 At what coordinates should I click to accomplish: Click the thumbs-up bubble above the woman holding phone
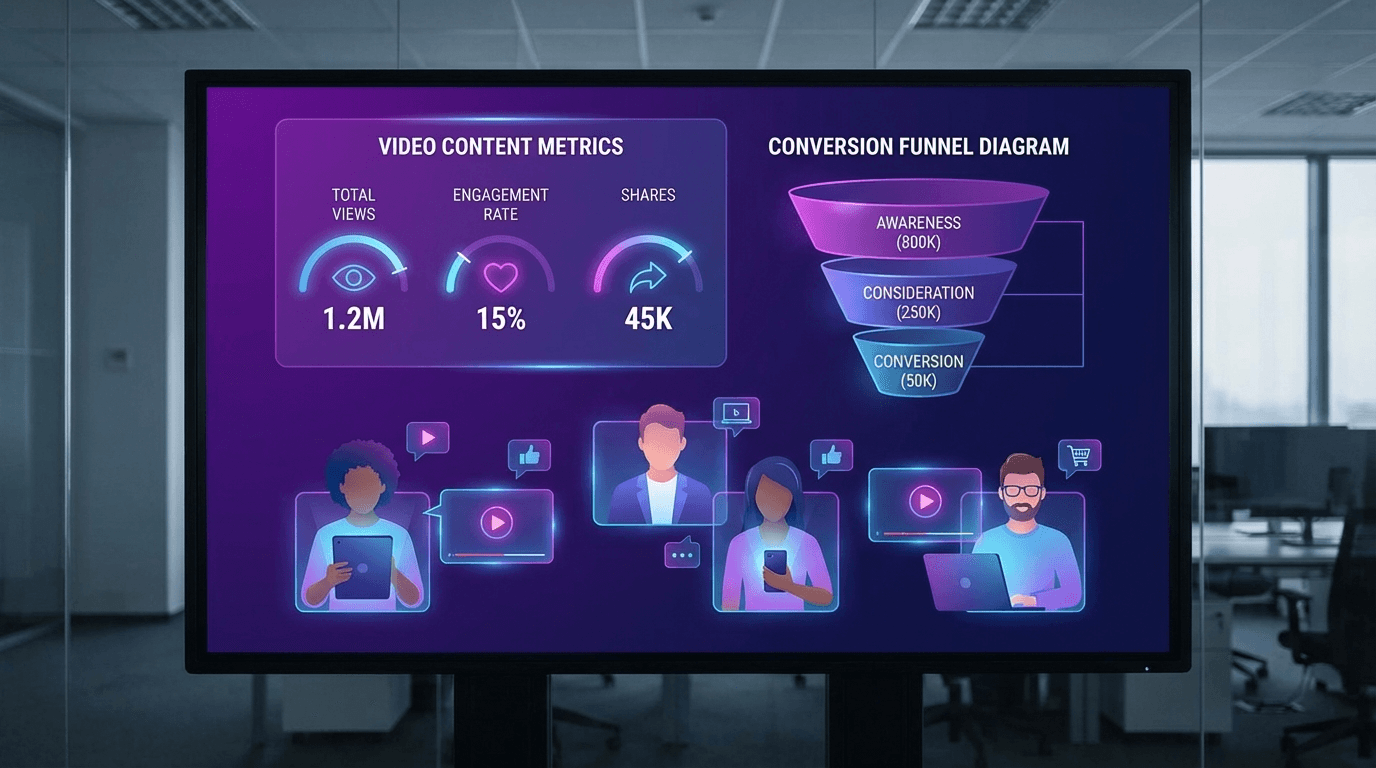[831, 456]
